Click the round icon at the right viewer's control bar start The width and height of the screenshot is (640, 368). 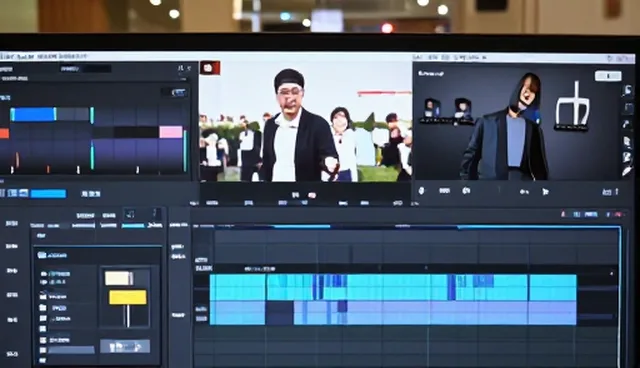[x=422, y=191]
